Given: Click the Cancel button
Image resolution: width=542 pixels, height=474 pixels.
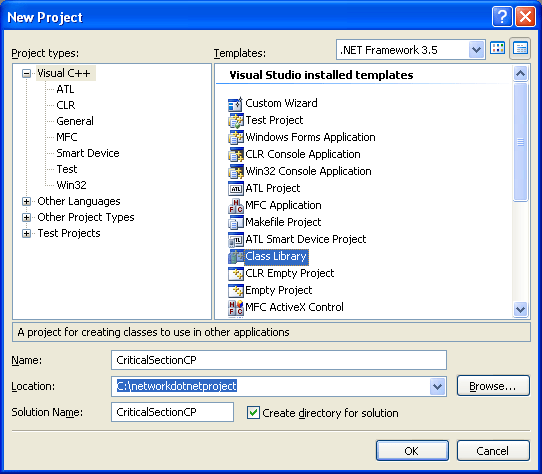Looking at the screenshot, I should click(x=493, y=450).
